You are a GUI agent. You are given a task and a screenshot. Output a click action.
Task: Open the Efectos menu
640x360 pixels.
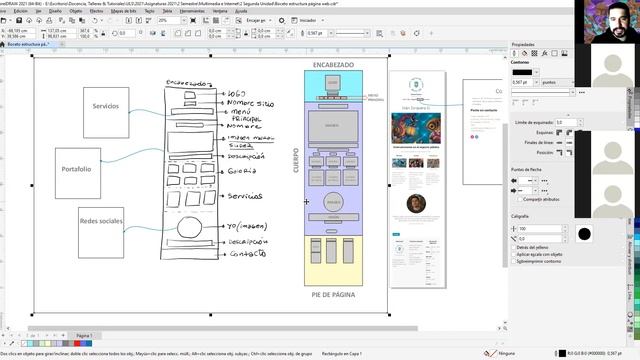[96, 11]
